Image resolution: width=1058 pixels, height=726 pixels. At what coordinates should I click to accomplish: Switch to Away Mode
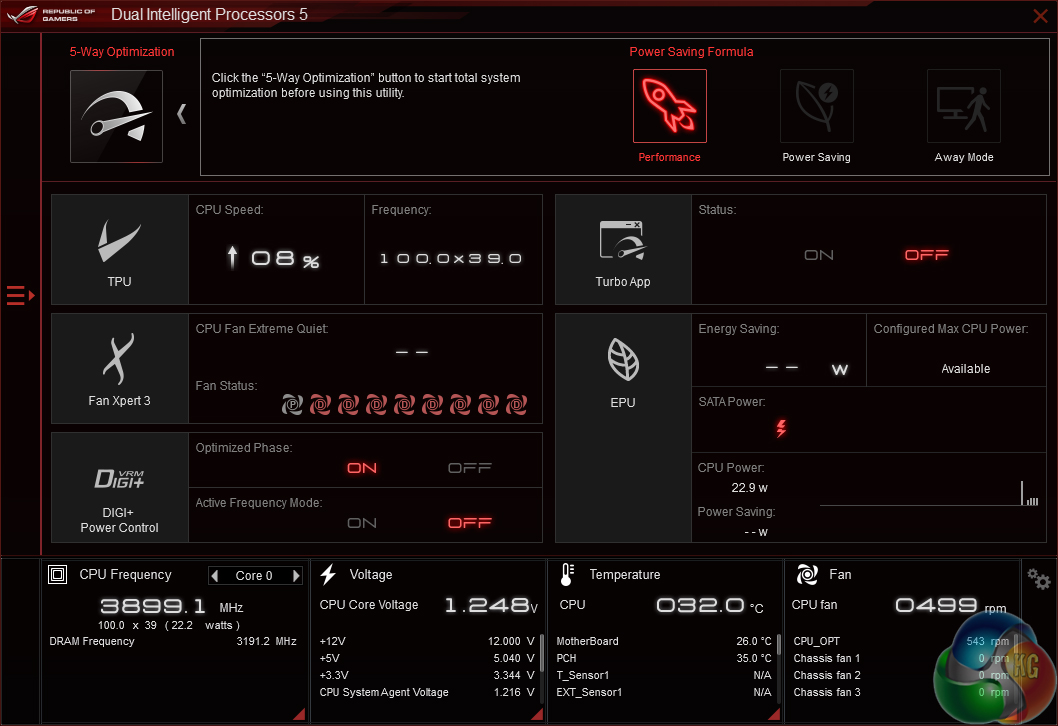pyautogui.click(x=963, y=106)
